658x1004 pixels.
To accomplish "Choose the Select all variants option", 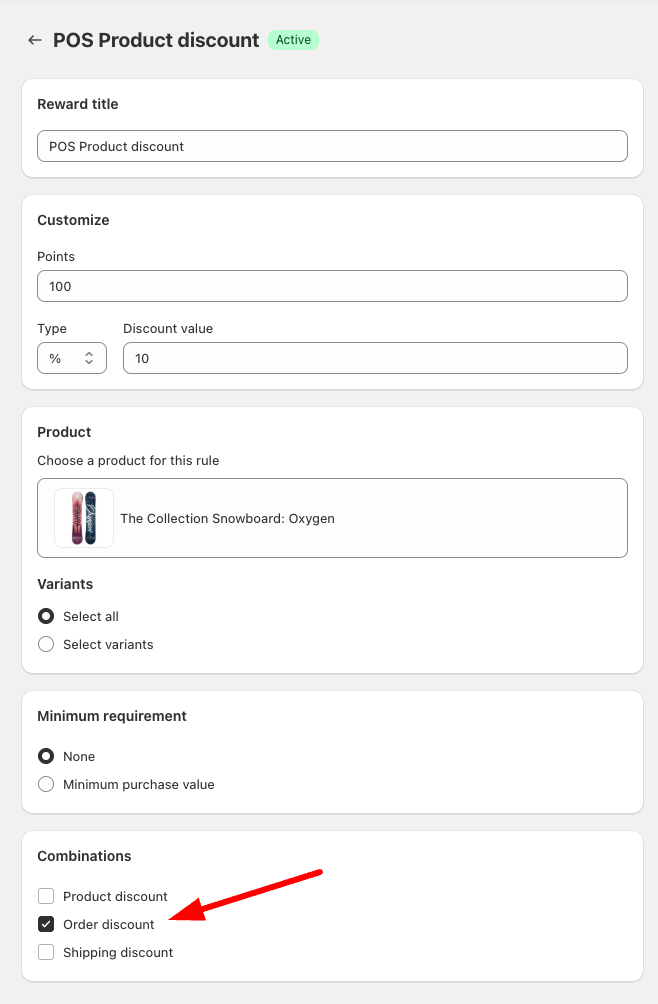I will coord(46,616).
